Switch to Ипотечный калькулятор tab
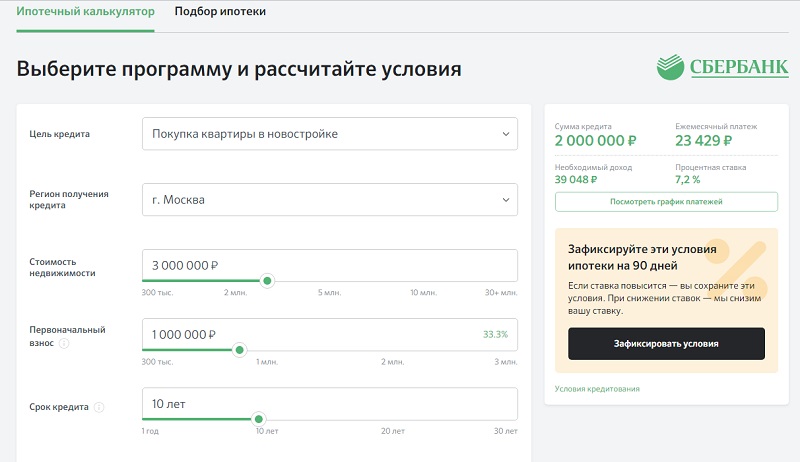Viewport: 800px width, 462px height. (x=85, y=13)
